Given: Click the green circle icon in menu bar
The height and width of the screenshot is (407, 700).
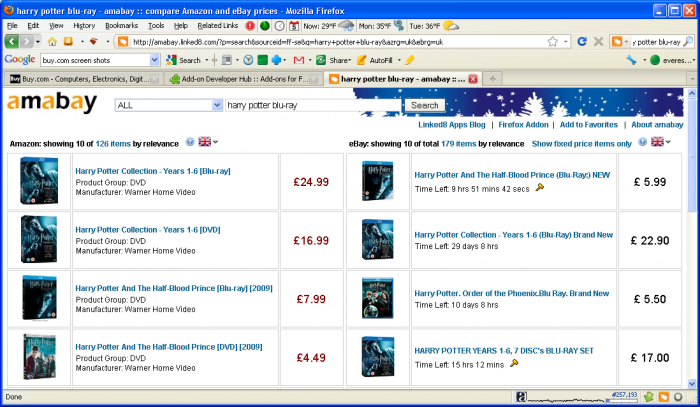Looking at the screenshot, I should click(x=265, y=26).
